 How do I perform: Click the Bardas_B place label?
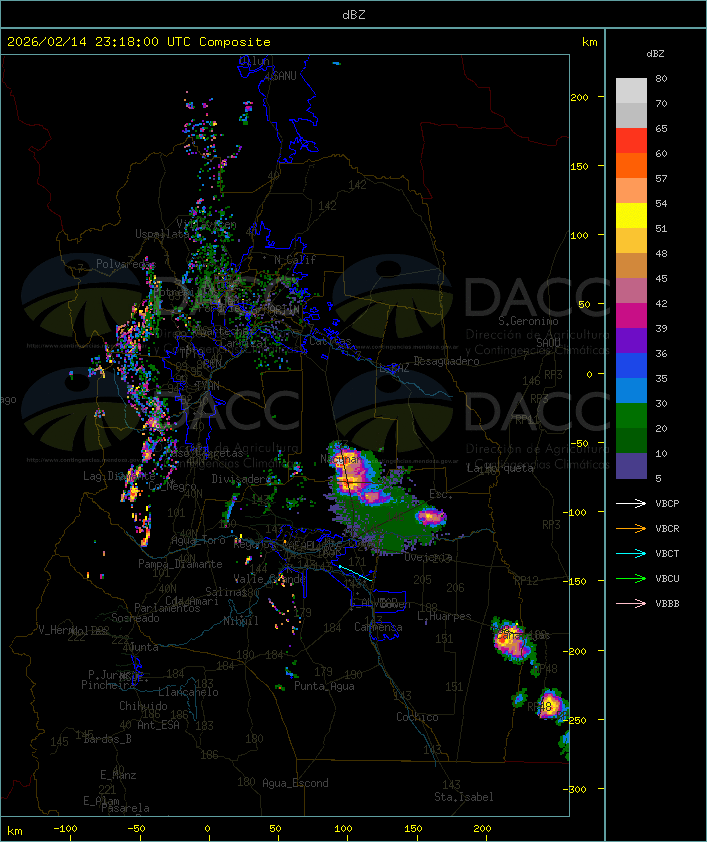point(107,739)
